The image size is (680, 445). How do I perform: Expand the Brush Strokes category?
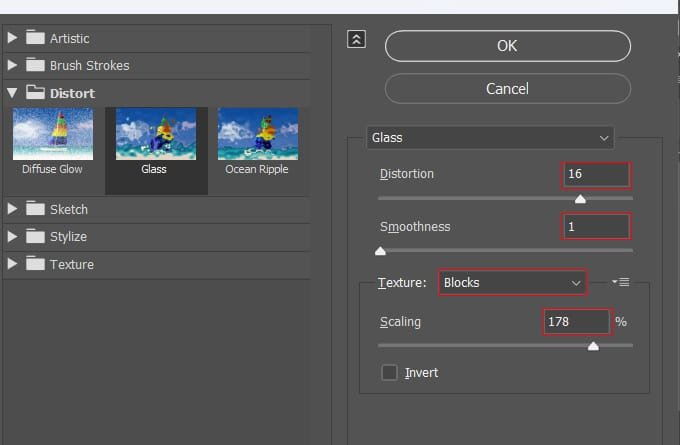(x=12, y=65)
